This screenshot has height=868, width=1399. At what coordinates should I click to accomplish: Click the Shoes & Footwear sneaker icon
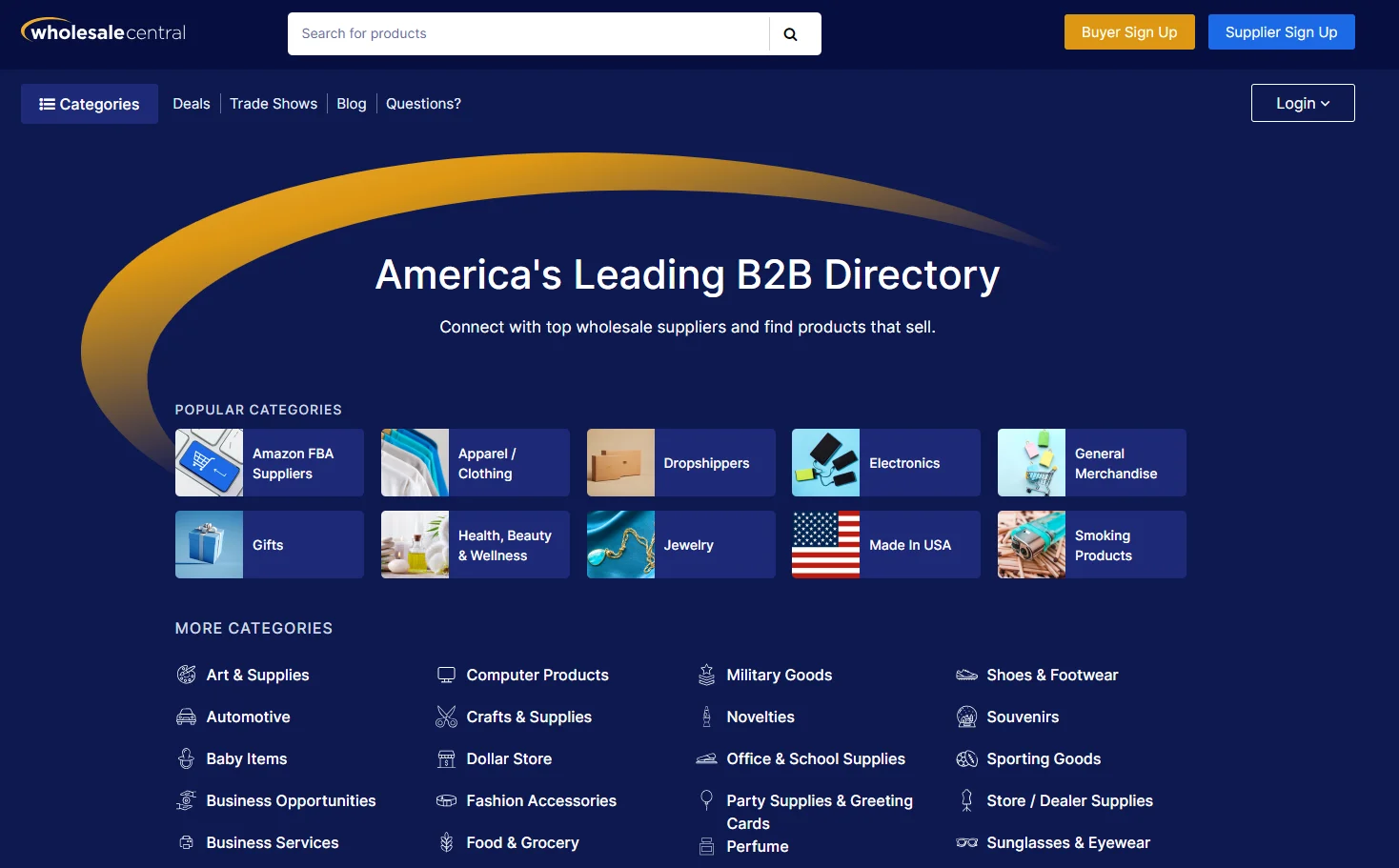point(966,675)
